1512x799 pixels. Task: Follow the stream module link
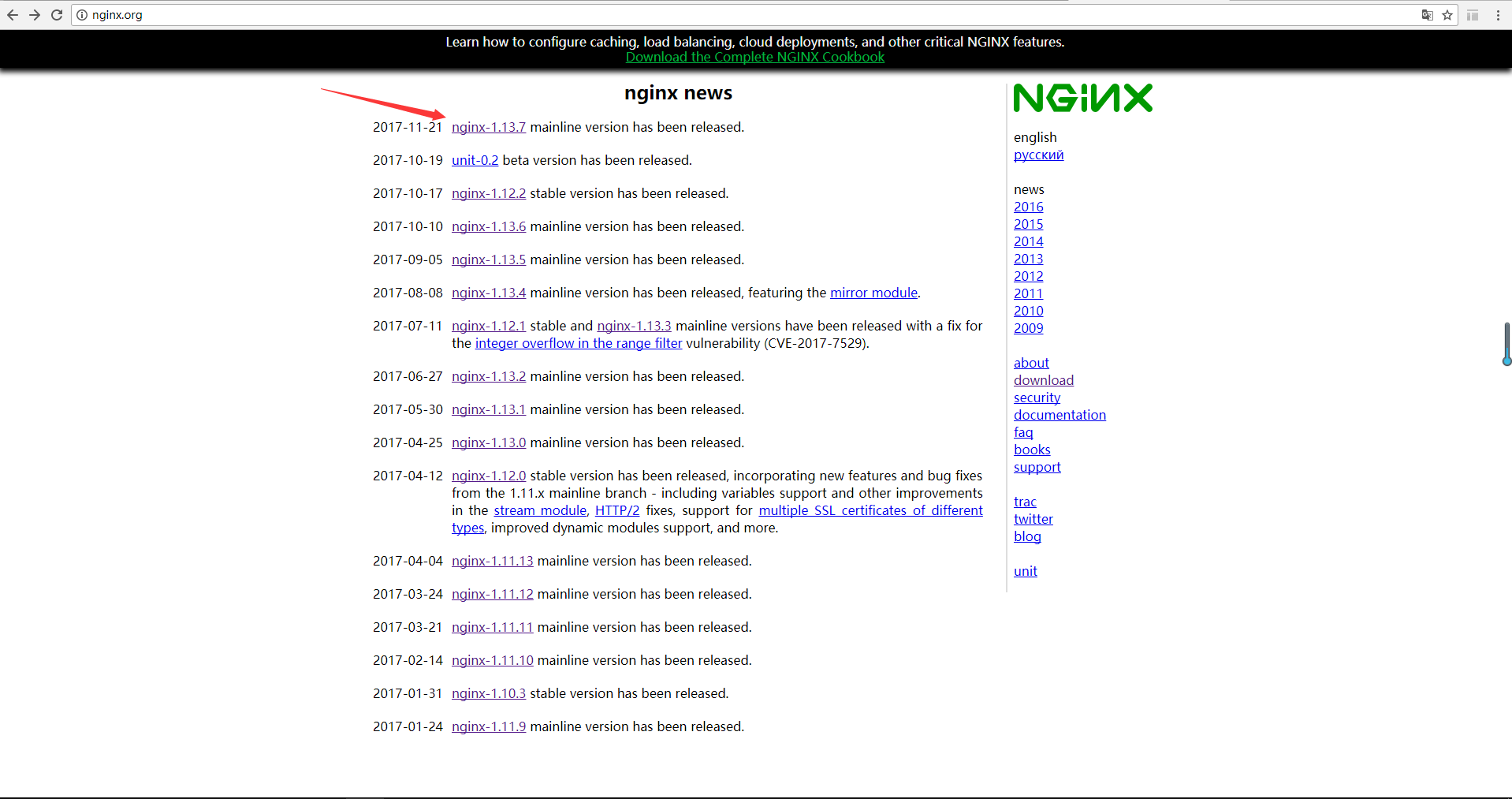pos(540,510)
